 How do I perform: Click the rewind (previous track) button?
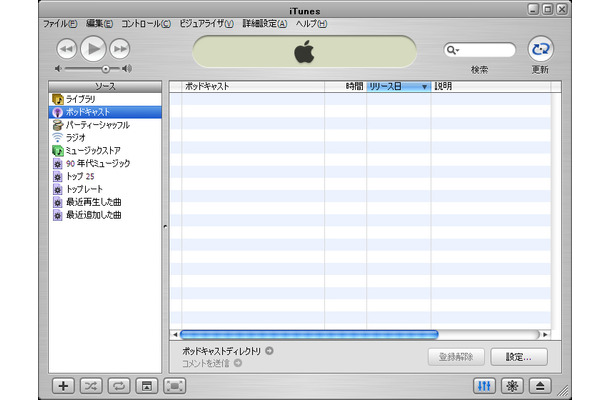tap(67, 49)
